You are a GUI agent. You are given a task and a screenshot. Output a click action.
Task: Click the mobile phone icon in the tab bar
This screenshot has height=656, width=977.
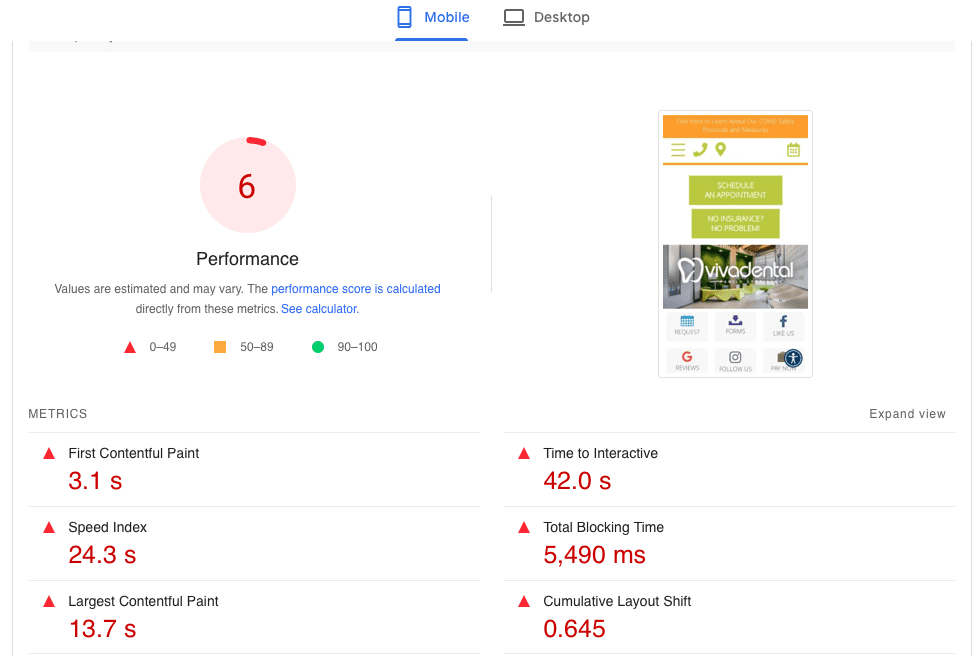click(404, 17)
